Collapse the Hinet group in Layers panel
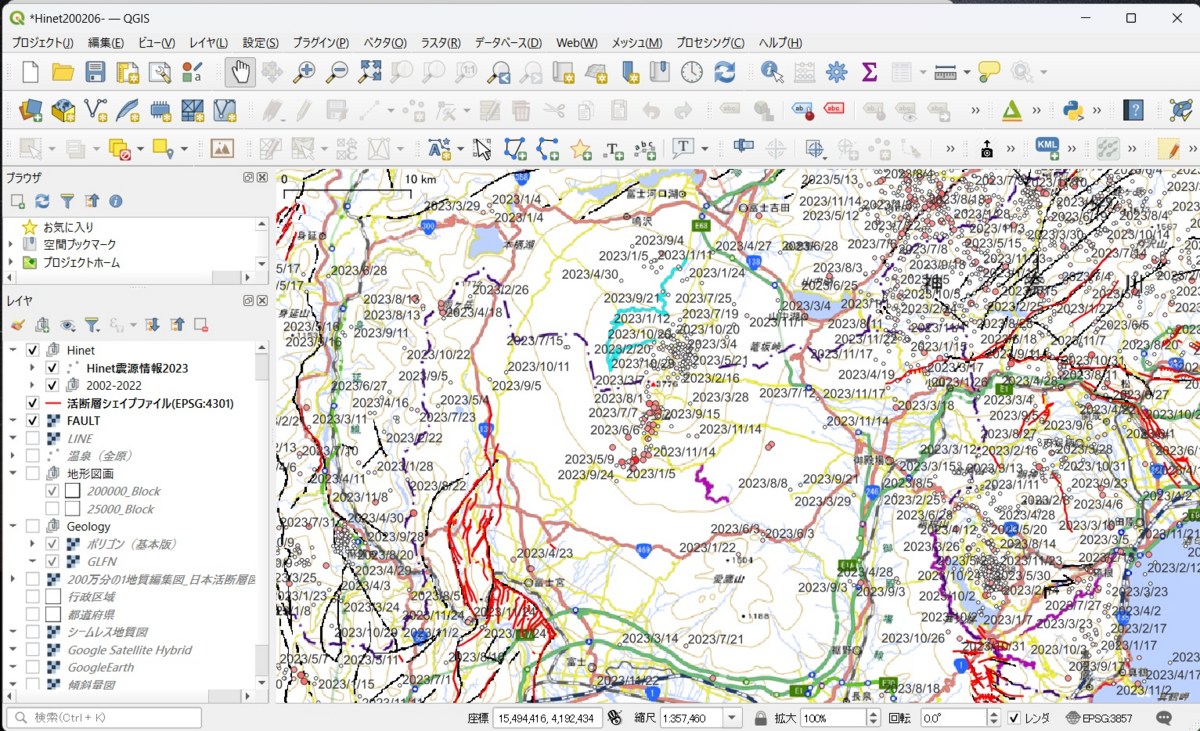 (13, 350)
